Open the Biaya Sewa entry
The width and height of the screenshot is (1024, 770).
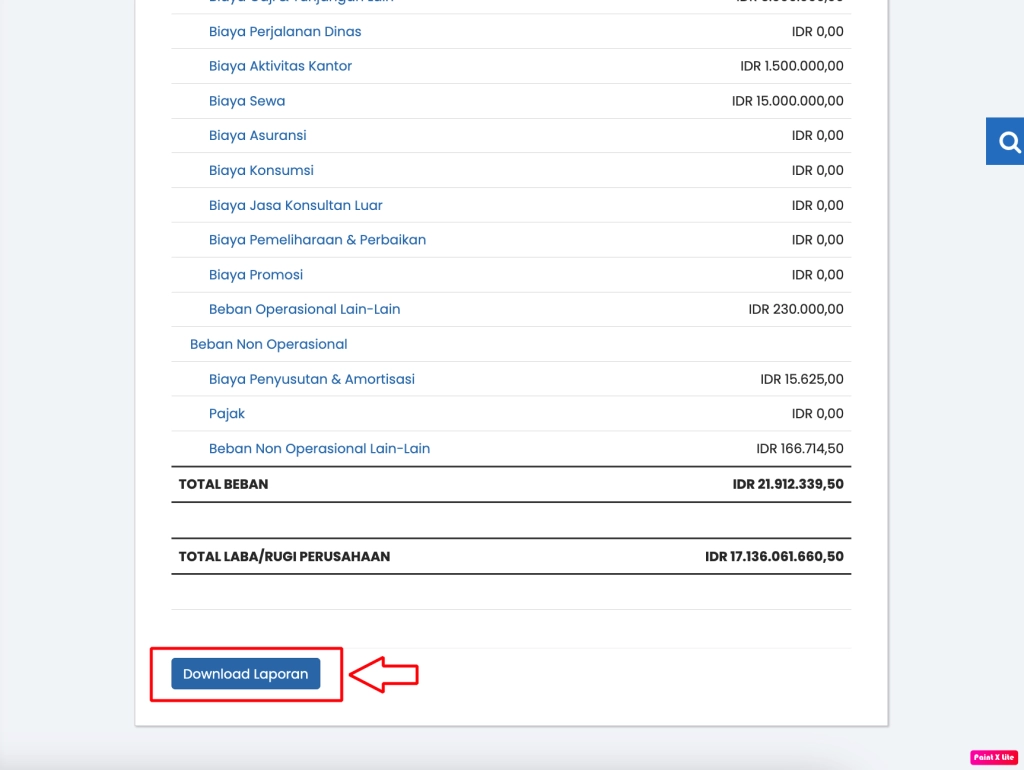click(247, 100)
